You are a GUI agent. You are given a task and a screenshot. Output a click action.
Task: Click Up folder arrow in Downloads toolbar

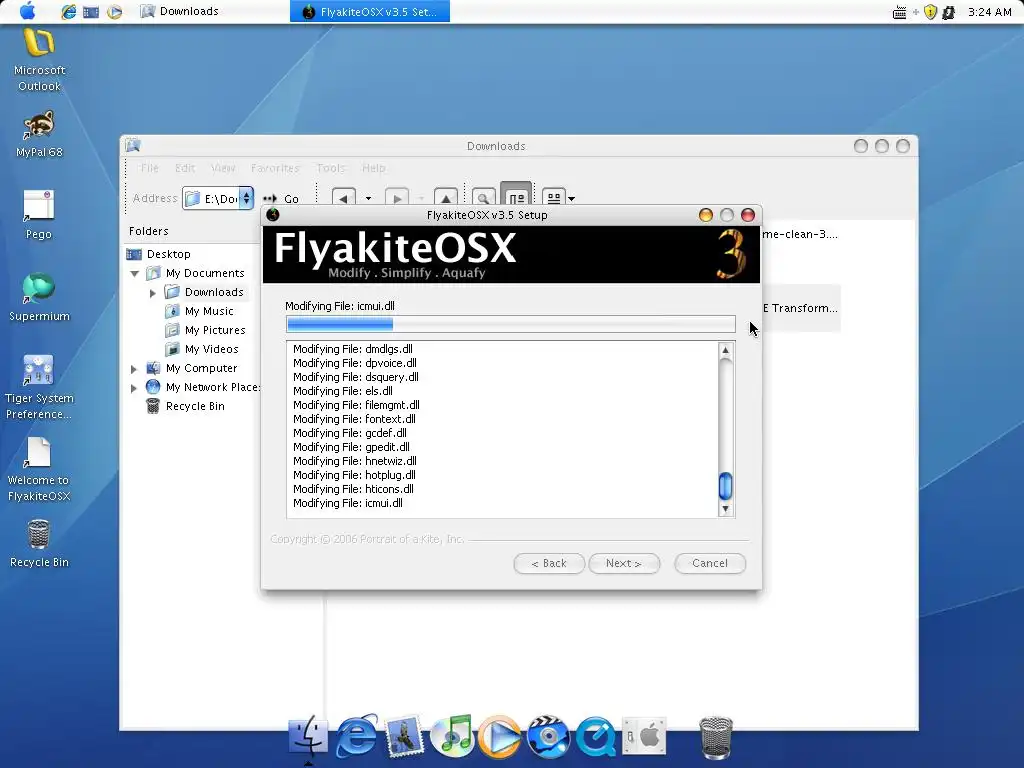click(x=445, y=197)
